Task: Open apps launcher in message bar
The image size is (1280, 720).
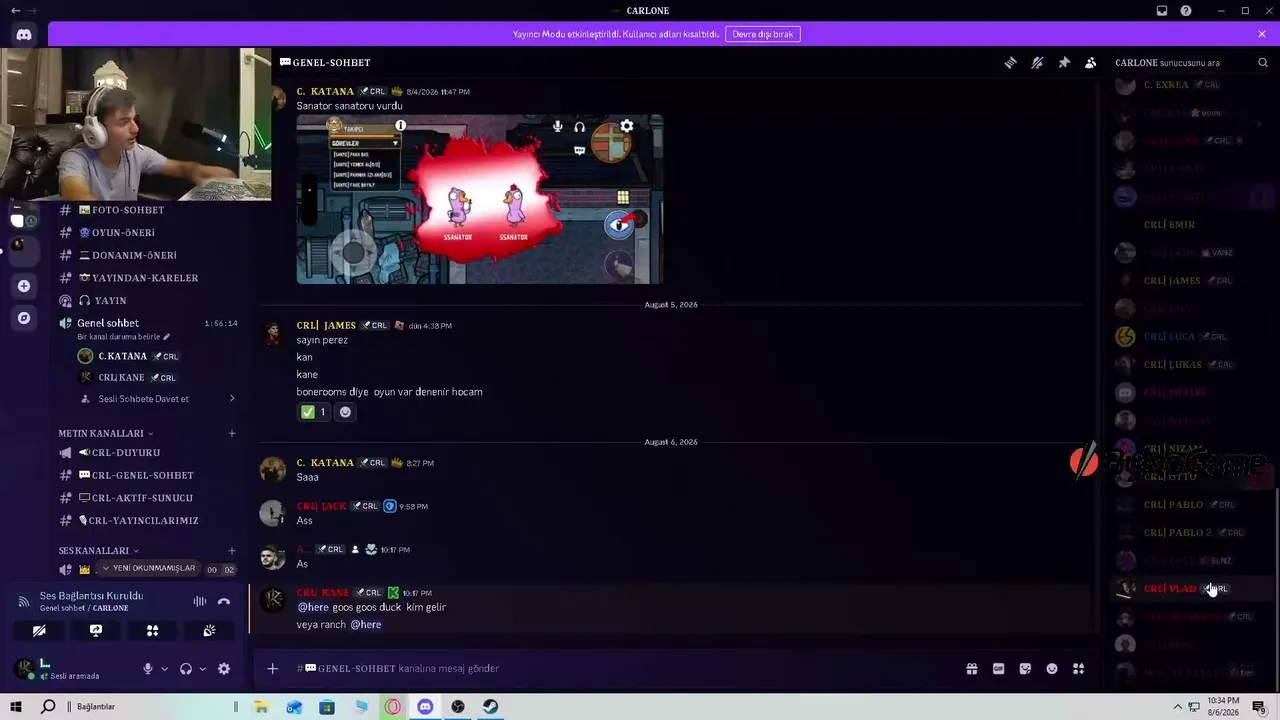Action: (x=1079, y=669)
